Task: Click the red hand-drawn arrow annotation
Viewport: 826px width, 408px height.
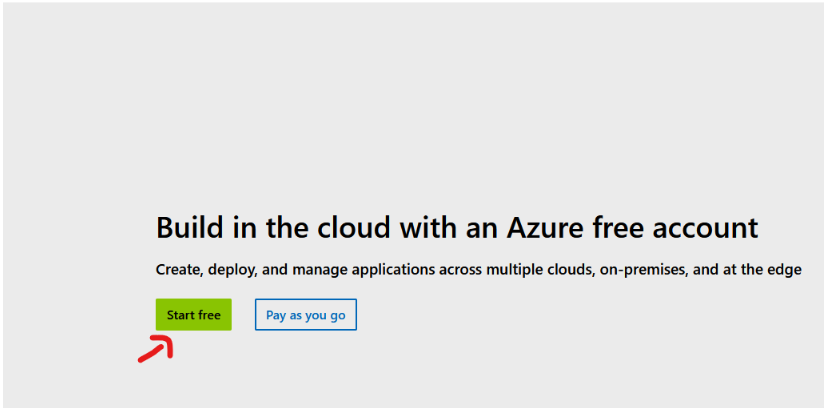Action: click(156, 349)
